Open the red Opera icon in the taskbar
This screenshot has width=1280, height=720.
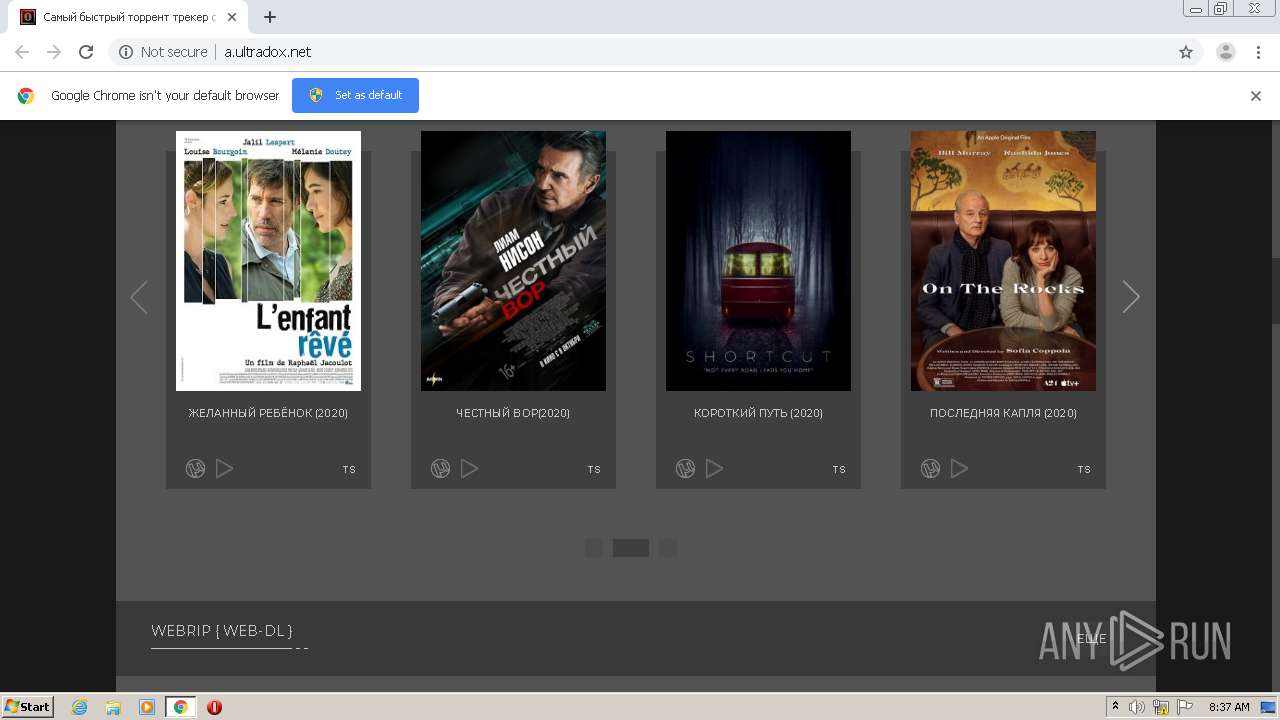point(214,707)
